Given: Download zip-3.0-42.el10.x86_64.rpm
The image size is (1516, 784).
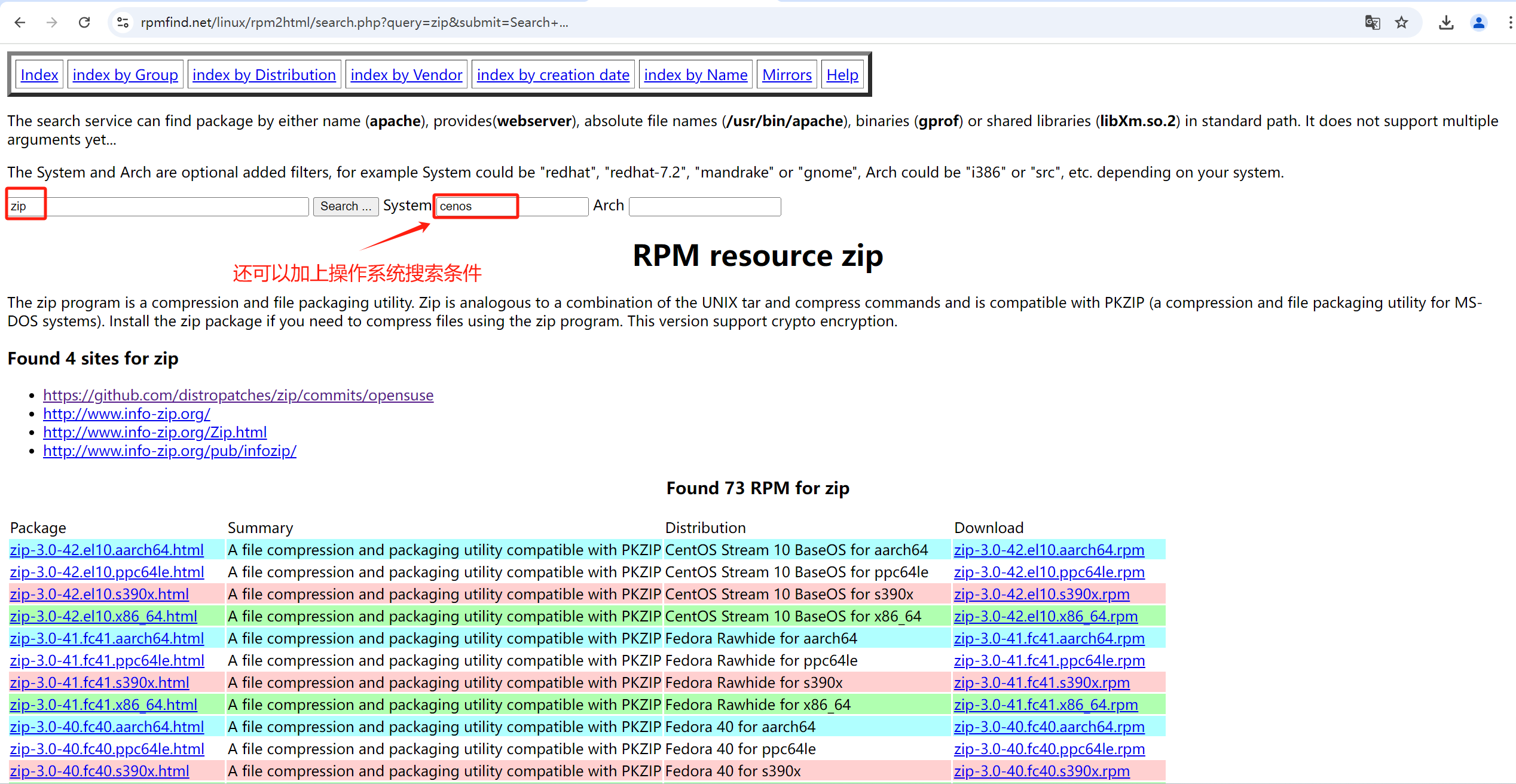Looking at the screenshot, I should [x=1046, y=616].
